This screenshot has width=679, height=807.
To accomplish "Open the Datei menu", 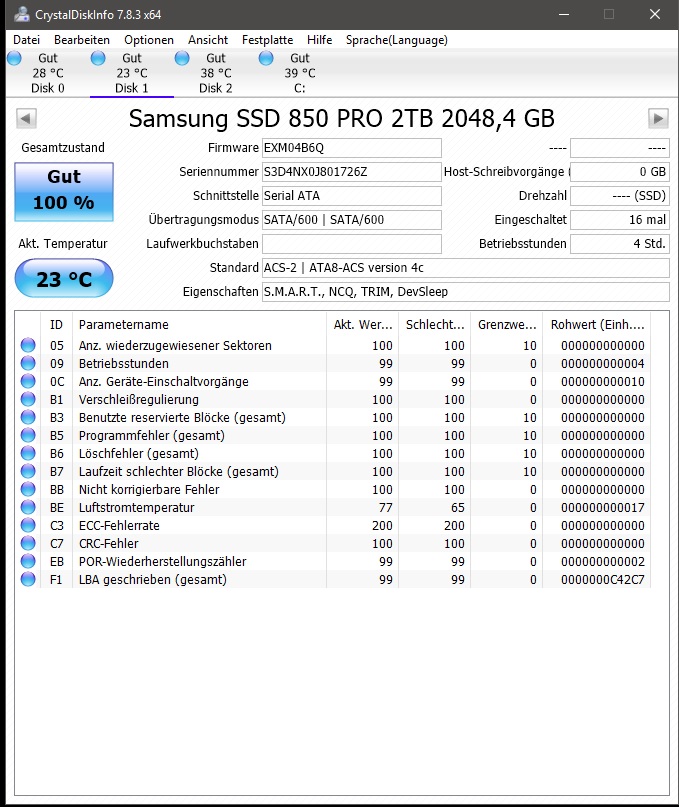I will click(x=26, y=40).
